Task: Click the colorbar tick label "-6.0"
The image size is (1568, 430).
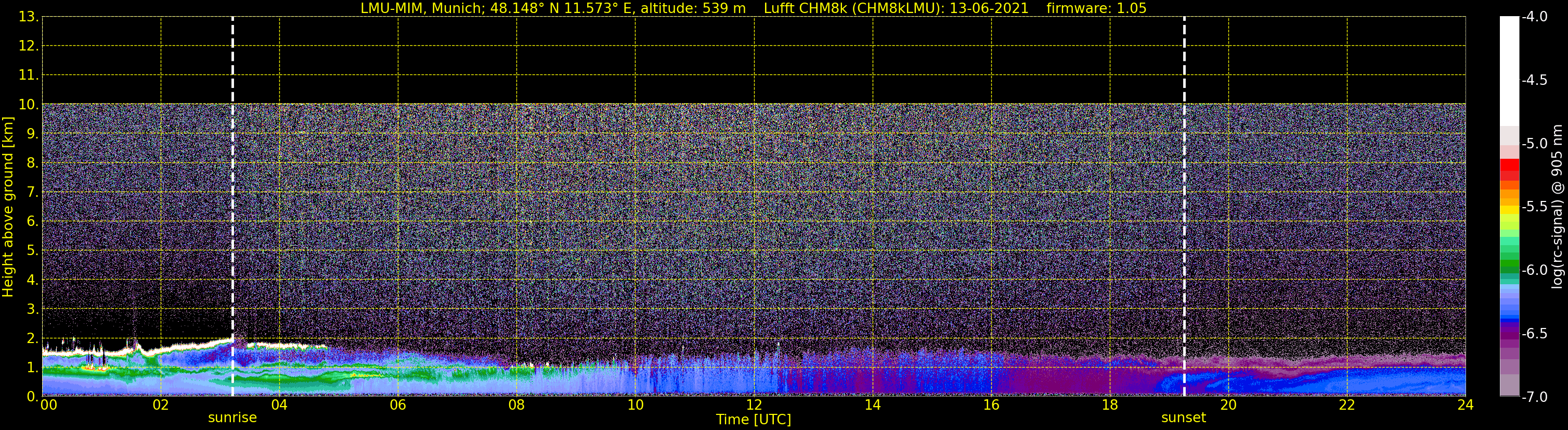Action: (1534, 270)
